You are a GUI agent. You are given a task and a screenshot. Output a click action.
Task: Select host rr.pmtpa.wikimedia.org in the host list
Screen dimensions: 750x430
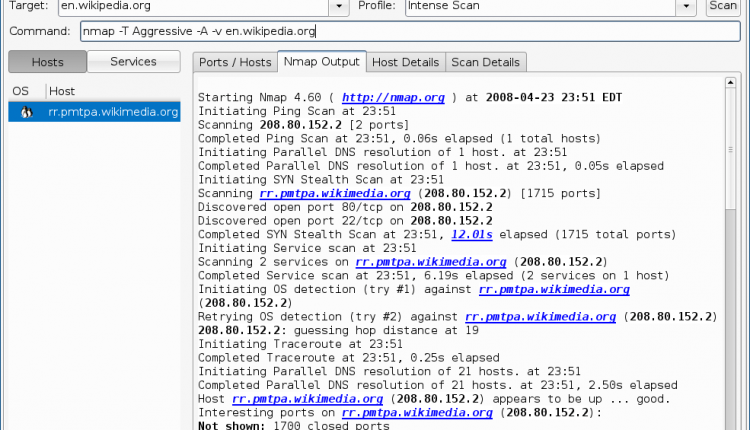(x=94, y=112)
